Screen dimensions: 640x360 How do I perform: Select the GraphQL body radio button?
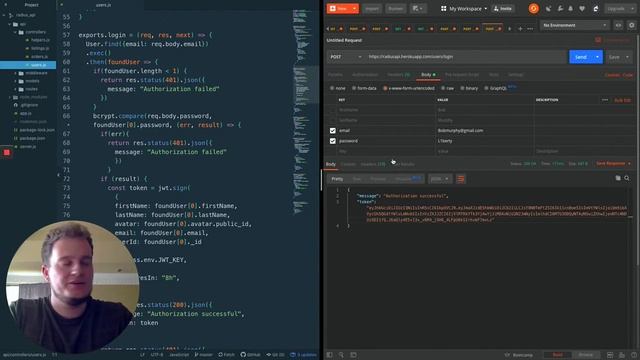point(486,88)
